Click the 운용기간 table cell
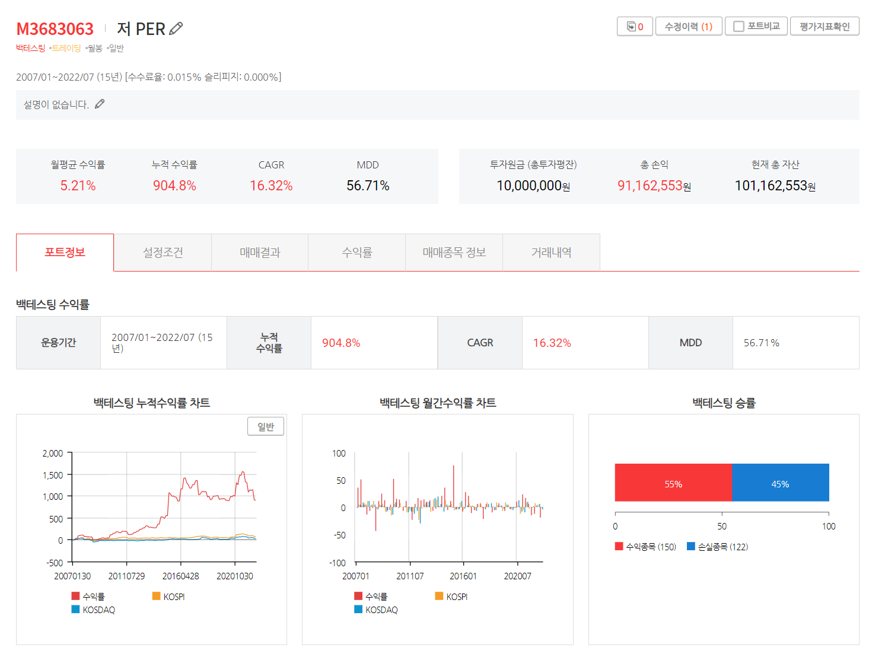Image resolution: width=869 pixels, height=654 pixels. (58, 343)
